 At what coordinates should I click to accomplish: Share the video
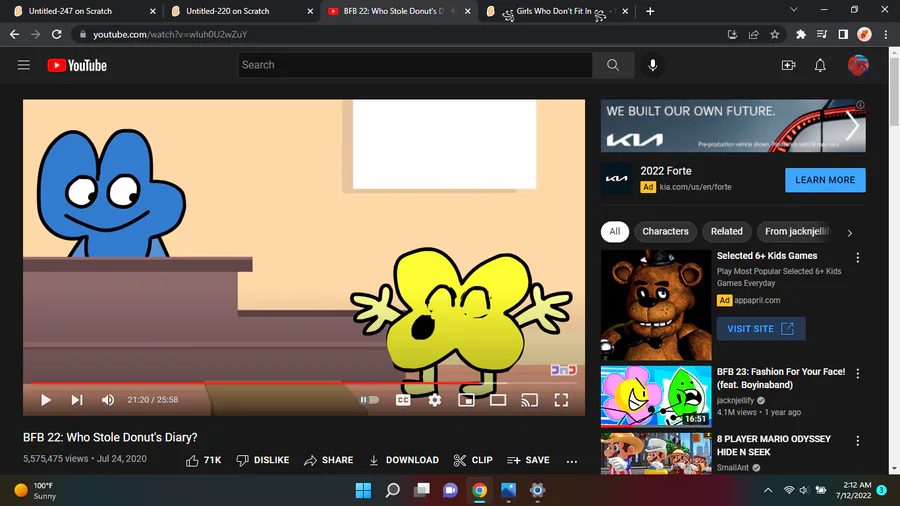point(329,460)
